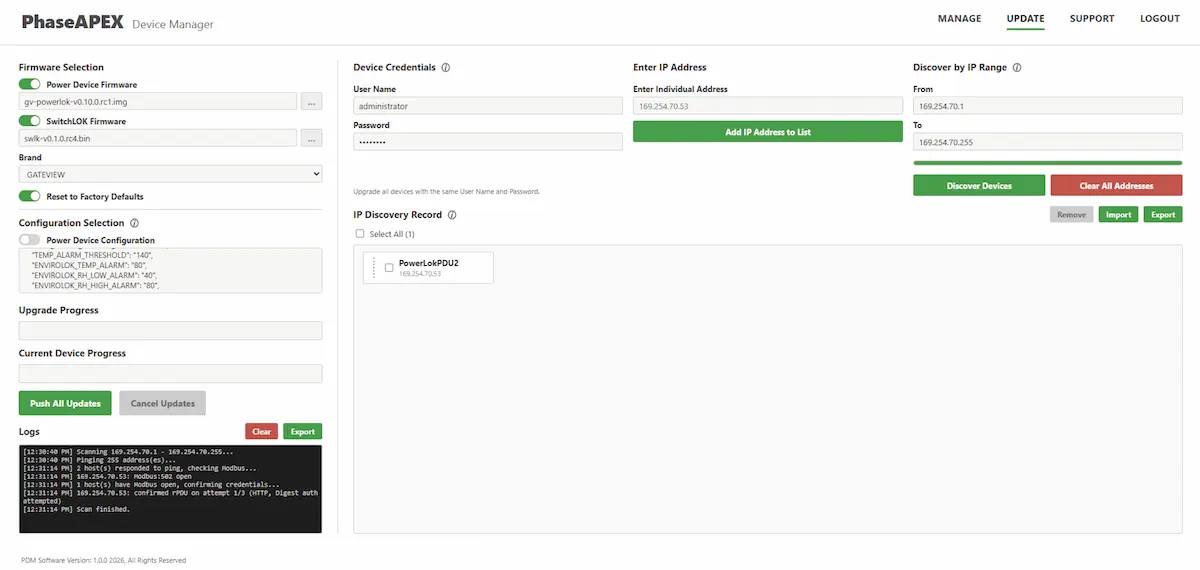Viewport: 1200px width, 570px height.
Task: Check the Select All (1) checkbox
Action: 359,234
